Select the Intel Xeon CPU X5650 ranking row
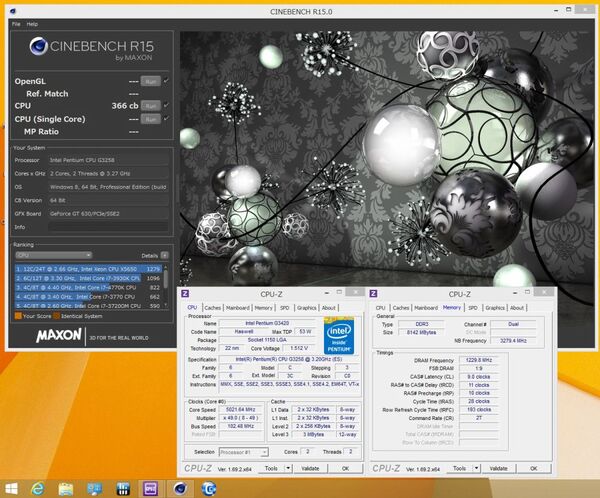 tap(88, 269)
